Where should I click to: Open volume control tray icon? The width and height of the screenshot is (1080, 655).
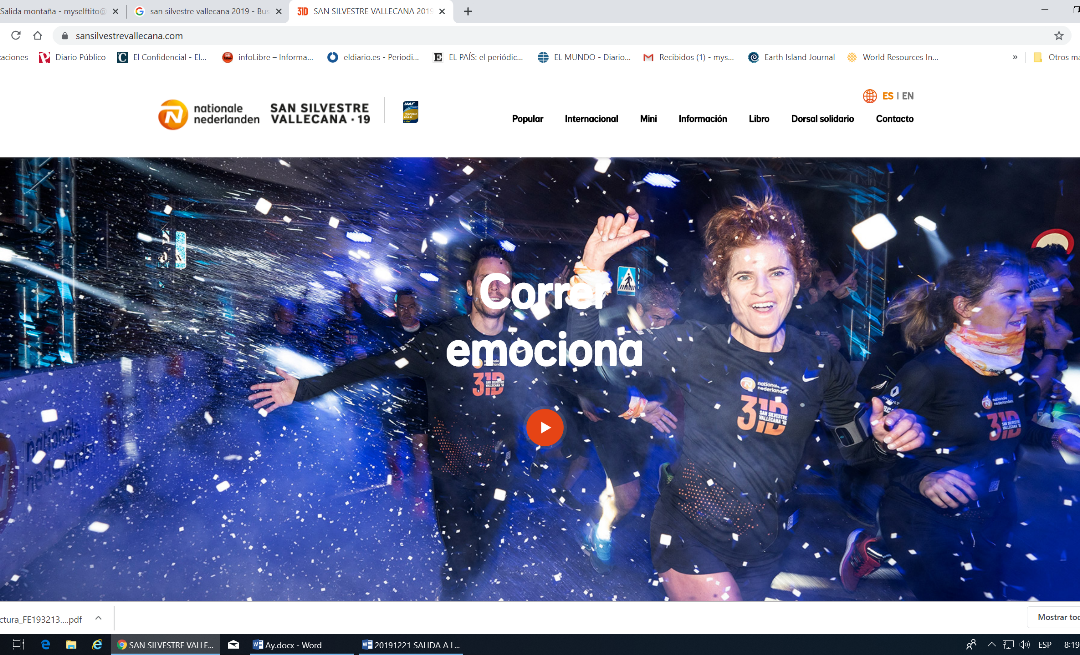tap(1025, 645)
